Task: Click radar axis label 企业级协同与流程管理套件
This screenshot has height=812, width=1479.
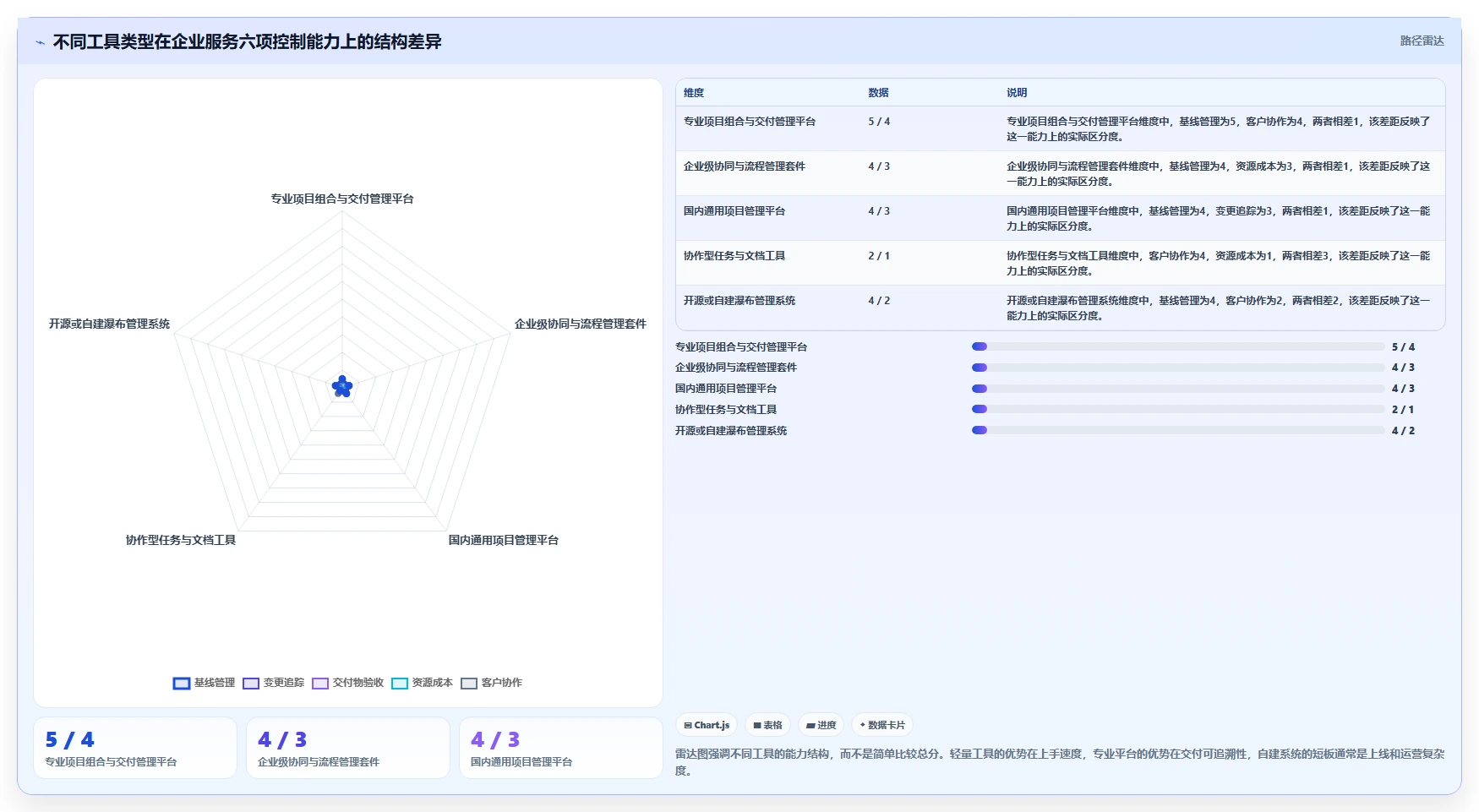Action: [x=581, y=324]
